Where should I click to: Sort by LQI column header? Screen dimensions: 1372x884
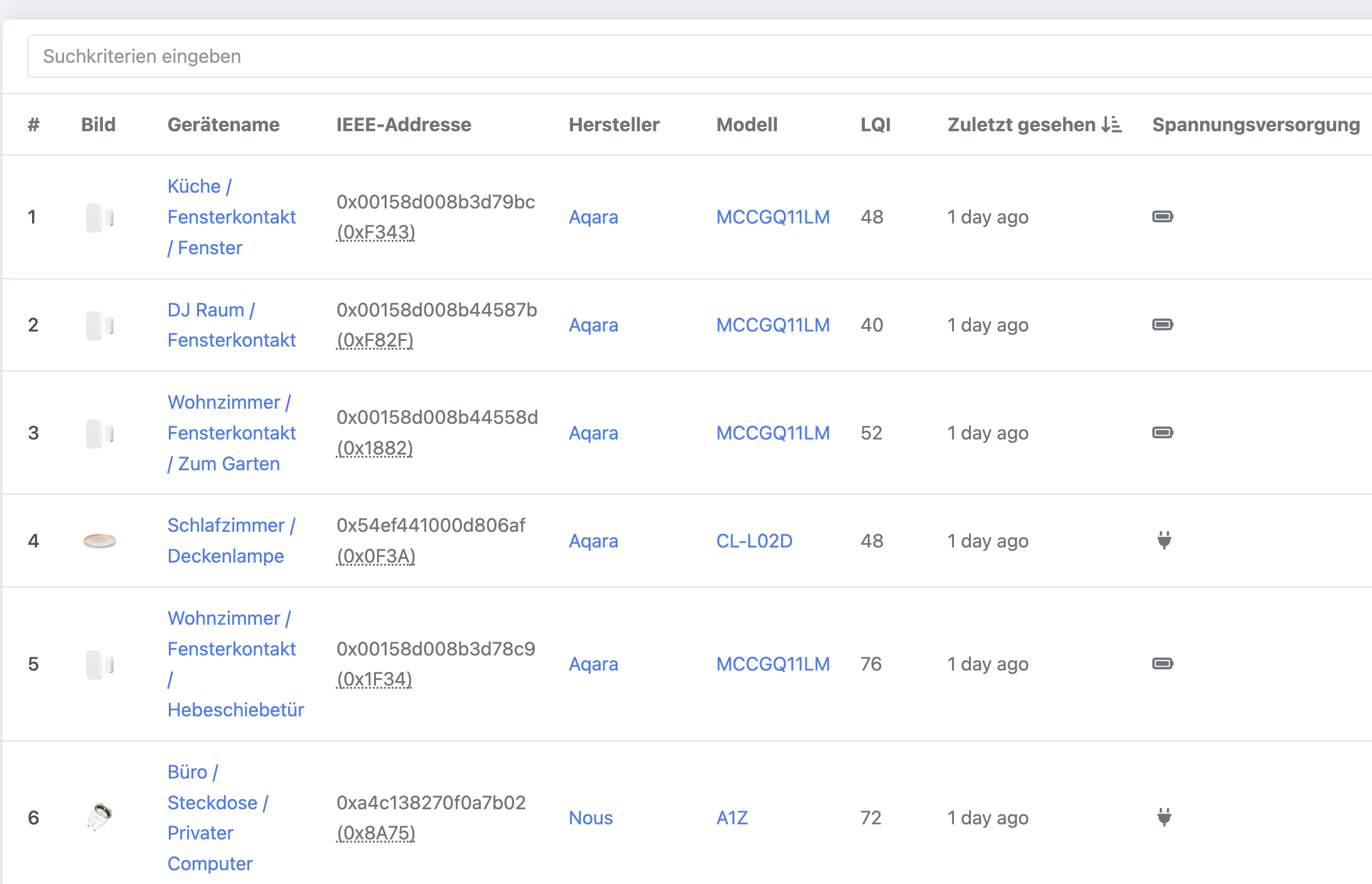point(876,124)
